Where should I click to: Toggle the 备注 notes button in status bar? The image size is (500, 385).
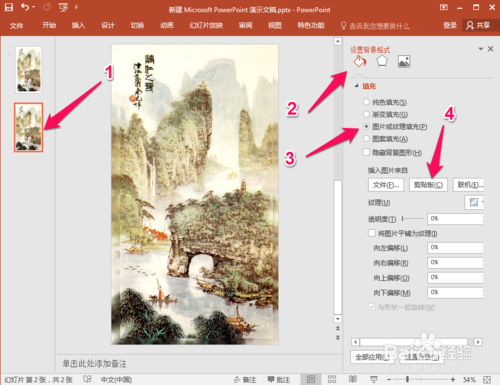point(245,380)
